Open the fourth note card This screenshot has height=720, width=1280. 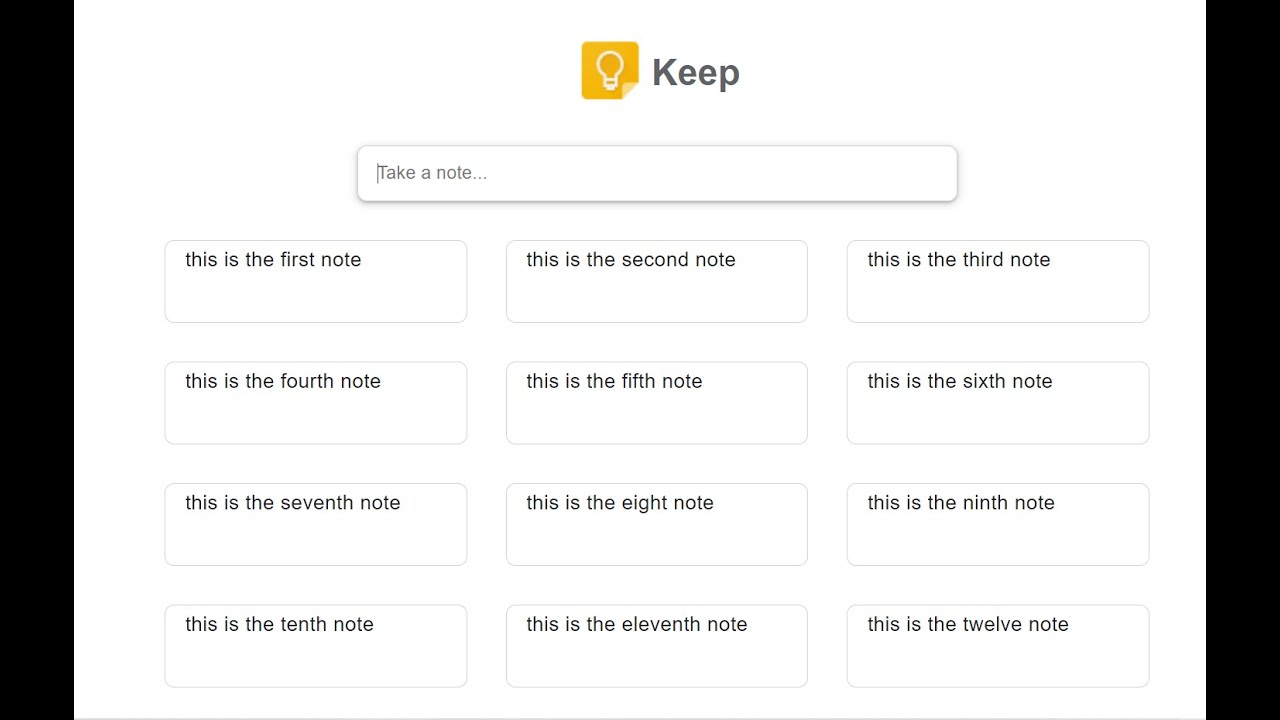(x=315, y=402)
